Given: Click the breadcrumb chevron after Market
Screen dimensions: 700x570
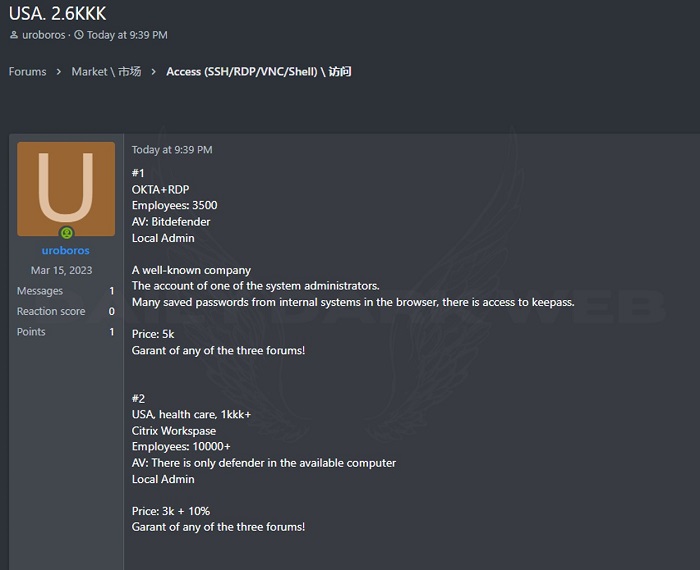Looking at the screenshot, I should (x=154, y=72).
